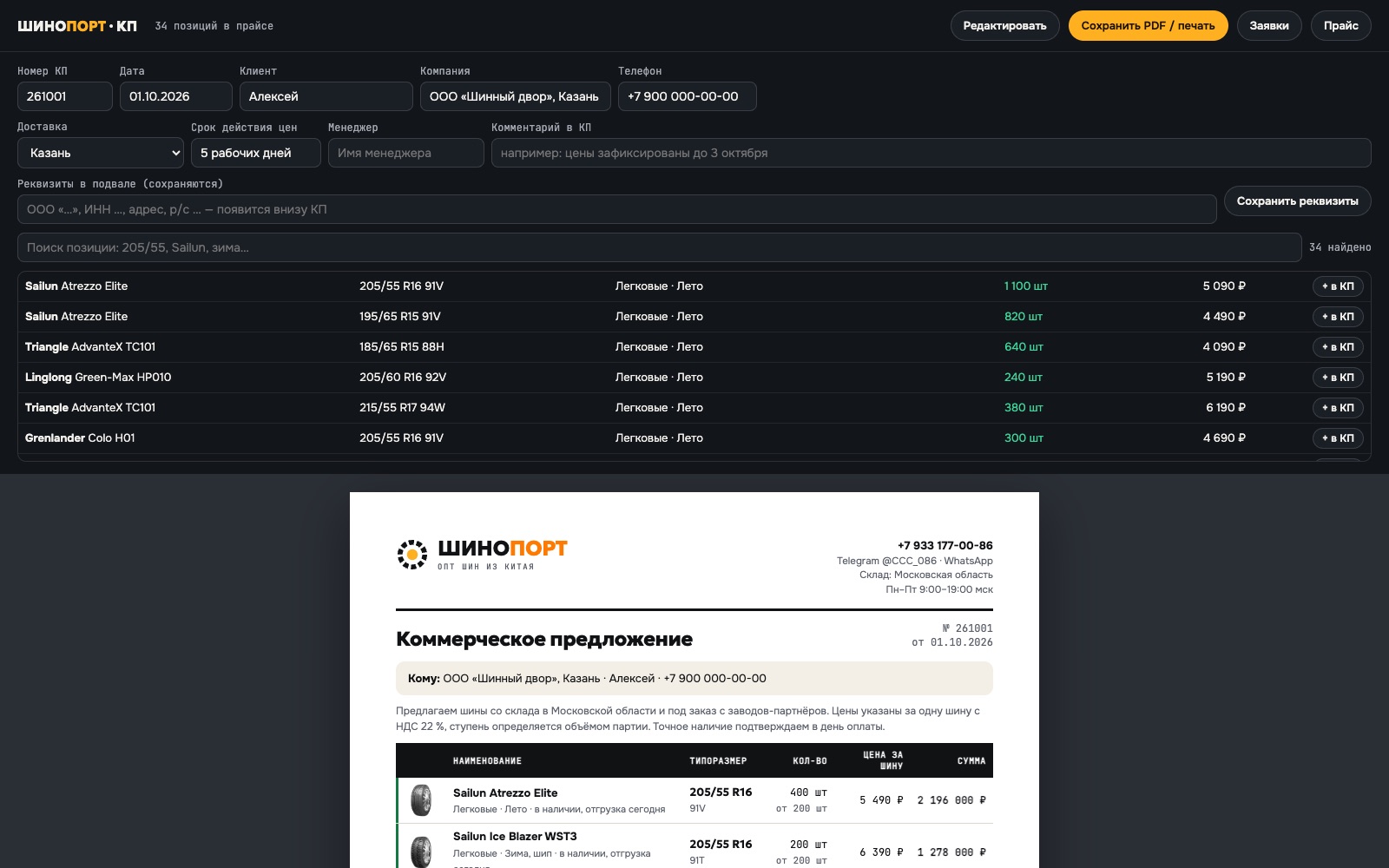Screen dimensions: 1389x868
Task: Click the 34 найдено counter
Action: [1340, 247]
